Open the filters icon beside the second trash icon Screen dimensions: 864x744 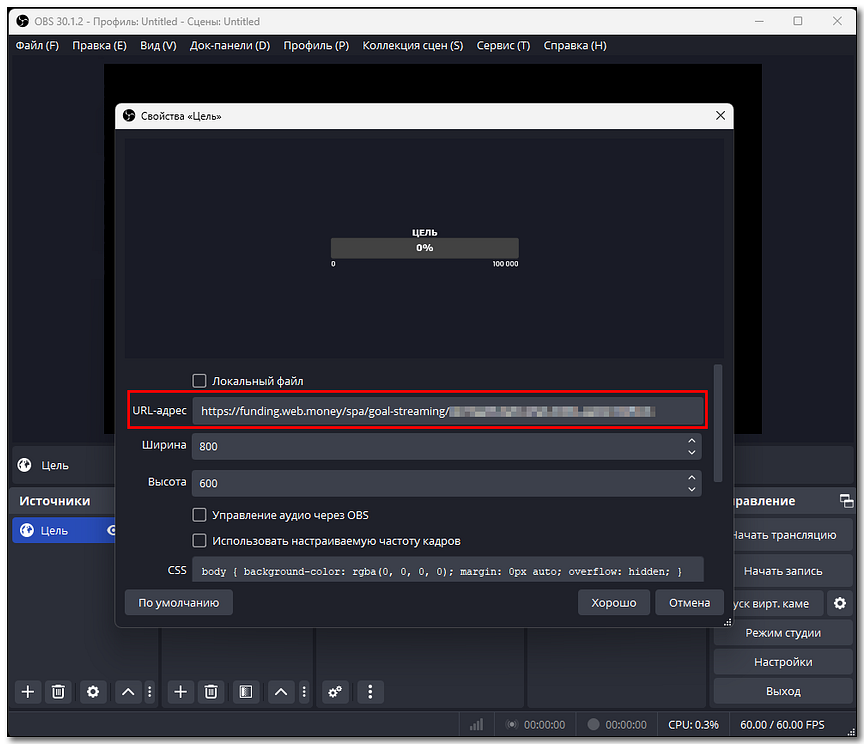(x=245, y=691)
